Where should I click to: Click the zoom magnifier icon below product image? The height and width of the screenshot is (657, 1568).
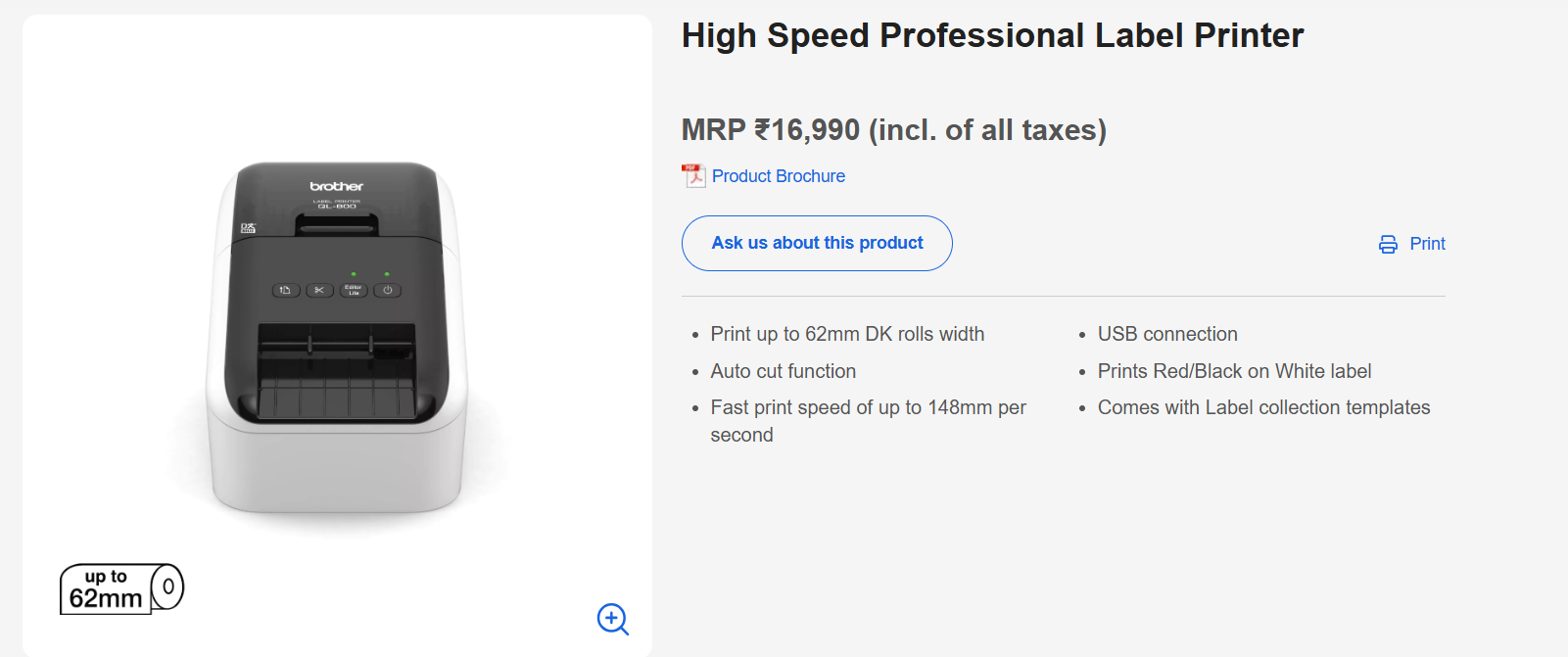[x=612, y=620]
